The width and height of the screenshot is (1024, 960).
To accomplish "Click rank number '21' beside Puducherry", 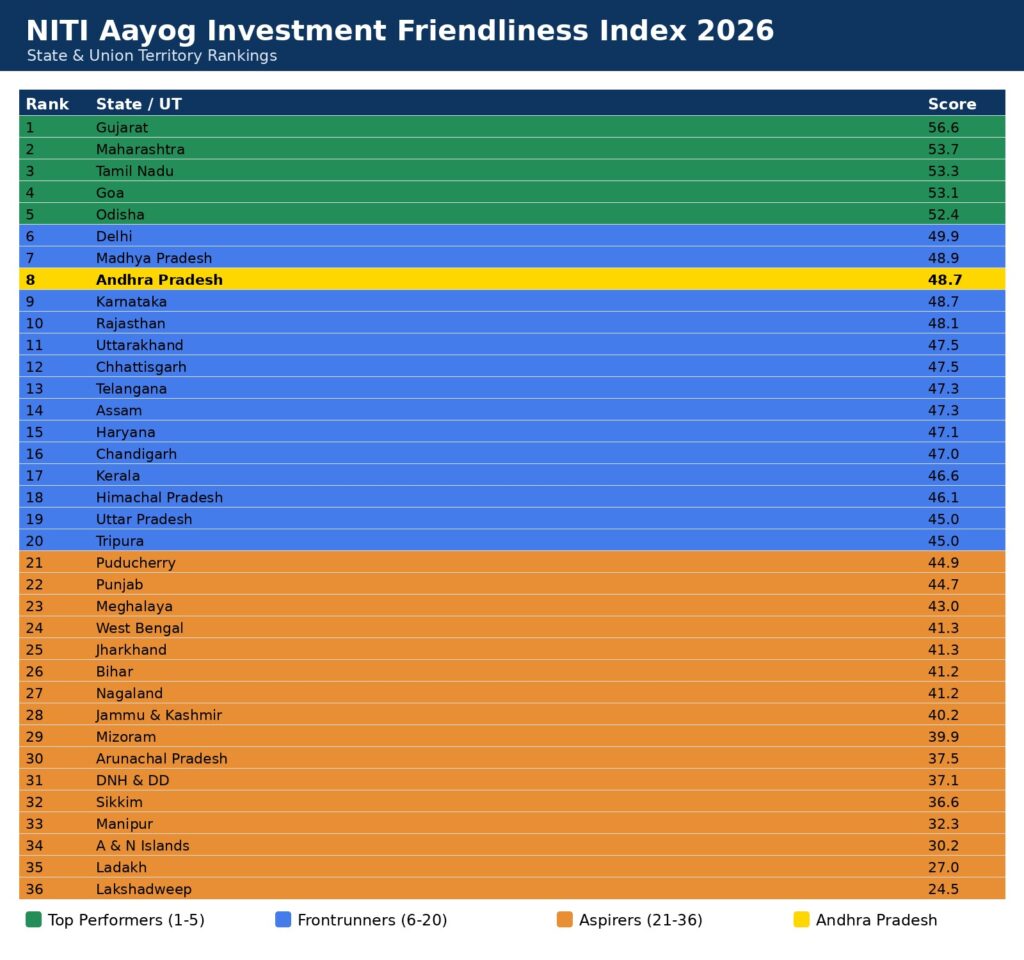I will pos(35,563).
